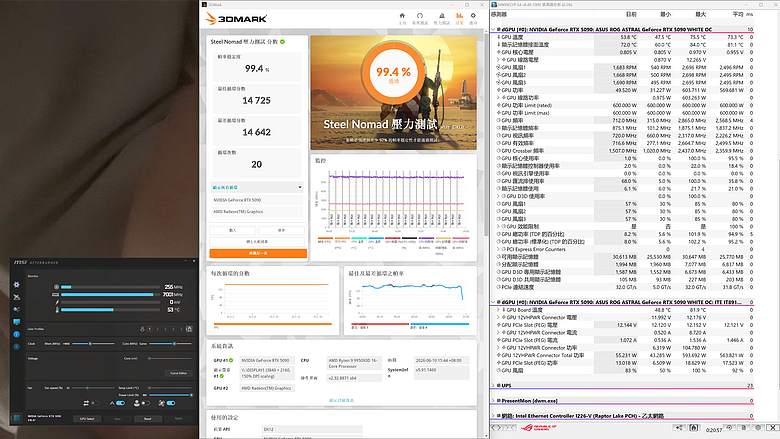The height and width of the screenshot is (439, 780).
Task: Click HWiNFO save report toolbar icon
Action: pyautogui.click(x=744, y=428)
